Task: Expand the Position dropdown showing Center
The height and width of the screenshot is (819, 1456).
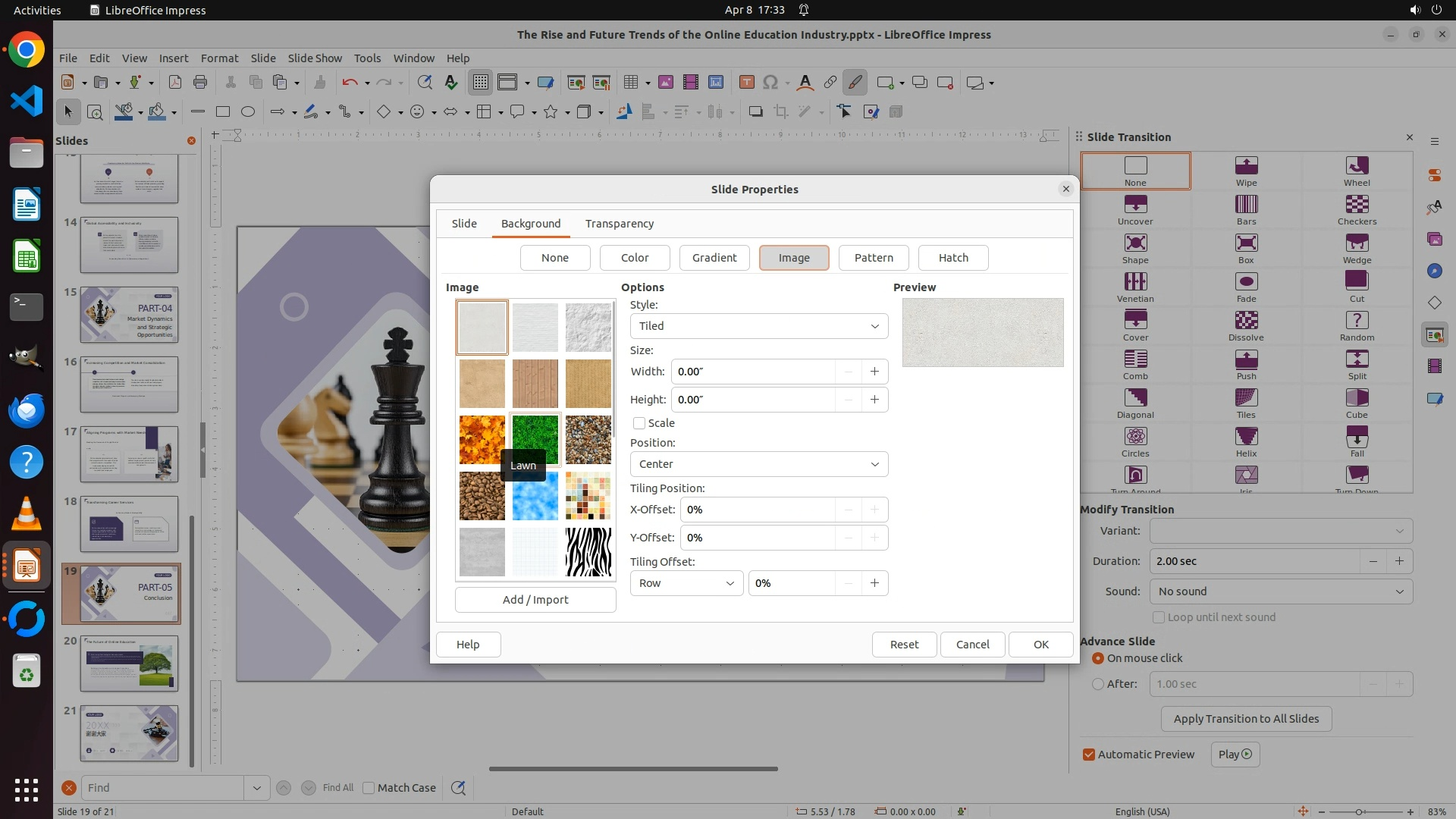Action: (758, 464)
